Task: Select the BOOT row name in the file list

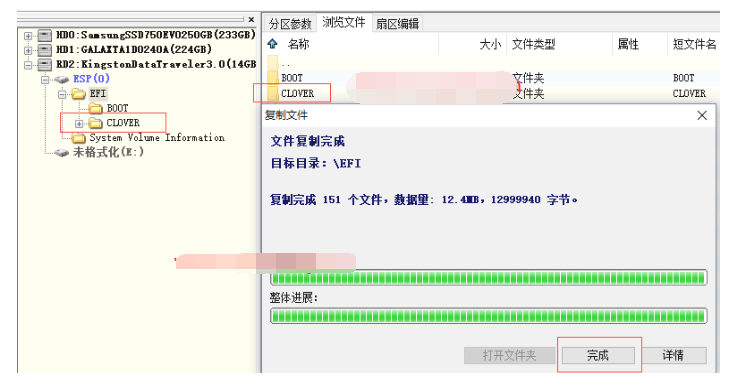Action: (x=292, y=78)
